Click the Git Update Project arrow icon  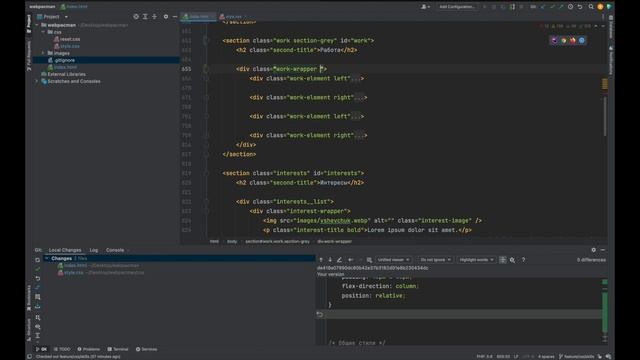click(543, 7)
